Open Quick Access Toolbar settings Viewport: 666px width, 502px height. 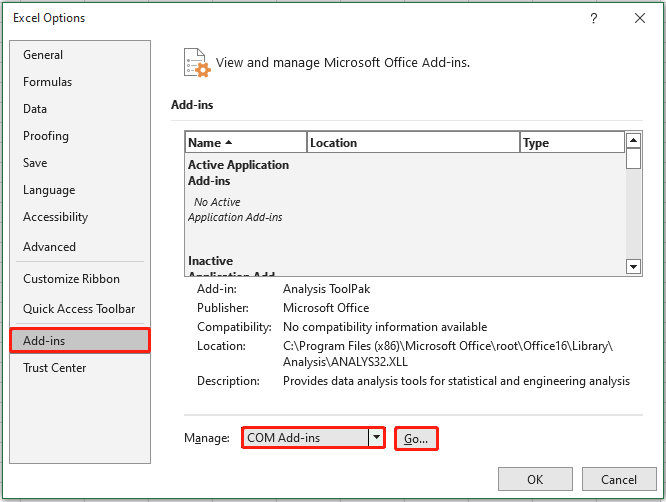pyautogui.click(x=79, y=309)
